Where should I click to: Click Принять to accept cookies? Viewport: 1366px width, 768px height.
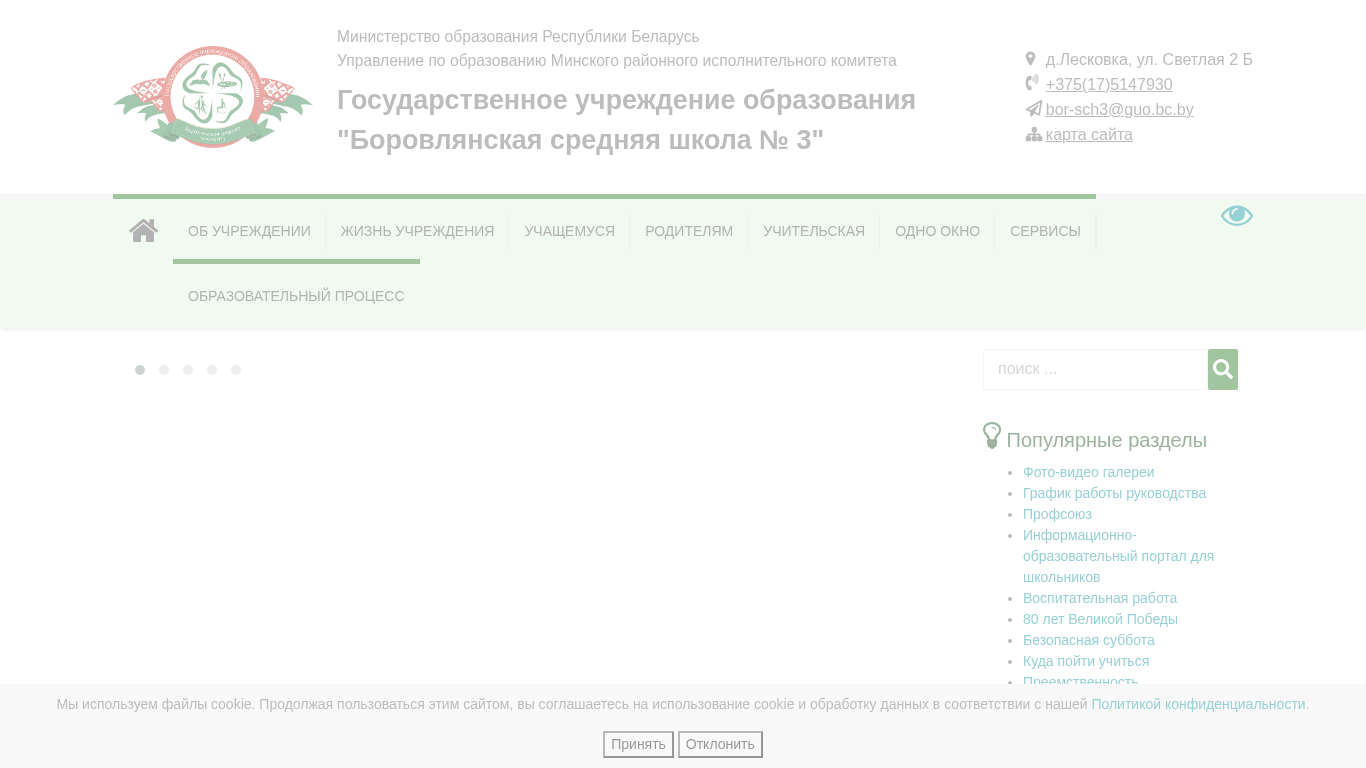click(638, 744)
